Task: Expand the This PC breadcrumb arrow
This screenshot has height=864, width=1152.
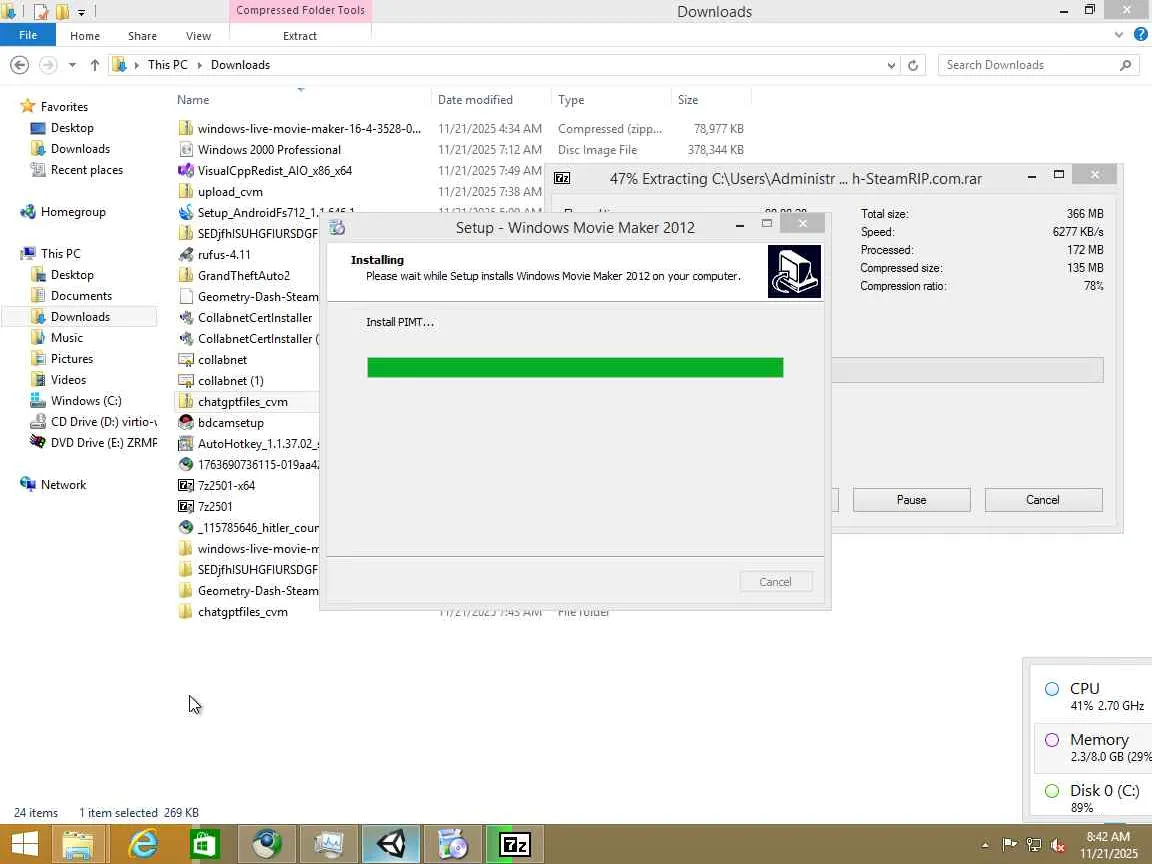Action: click(199, 65)
